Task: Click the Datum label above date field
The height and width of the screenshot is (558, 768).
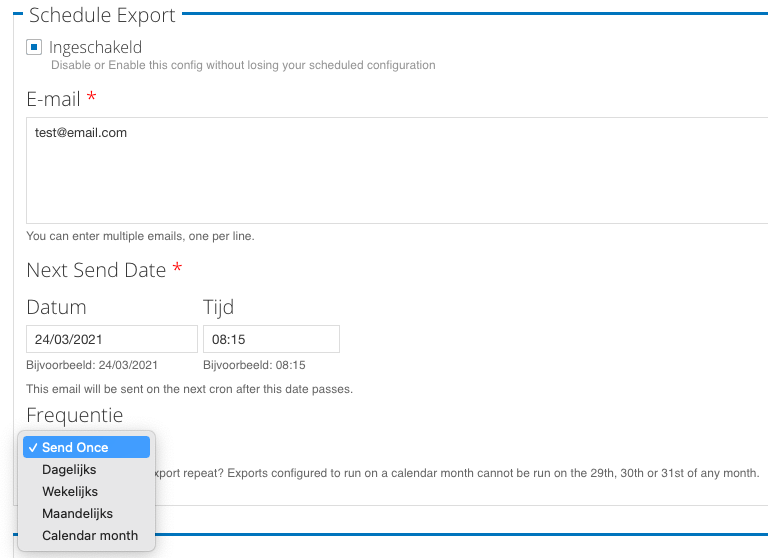Action: (56, 307)
